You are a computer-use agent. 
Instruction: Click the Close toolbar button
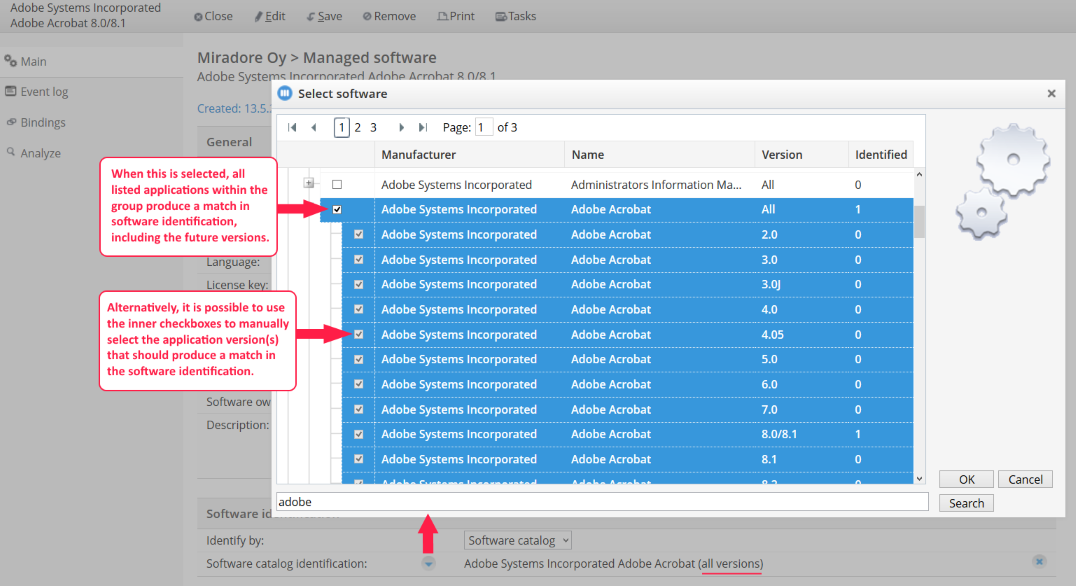213,16
